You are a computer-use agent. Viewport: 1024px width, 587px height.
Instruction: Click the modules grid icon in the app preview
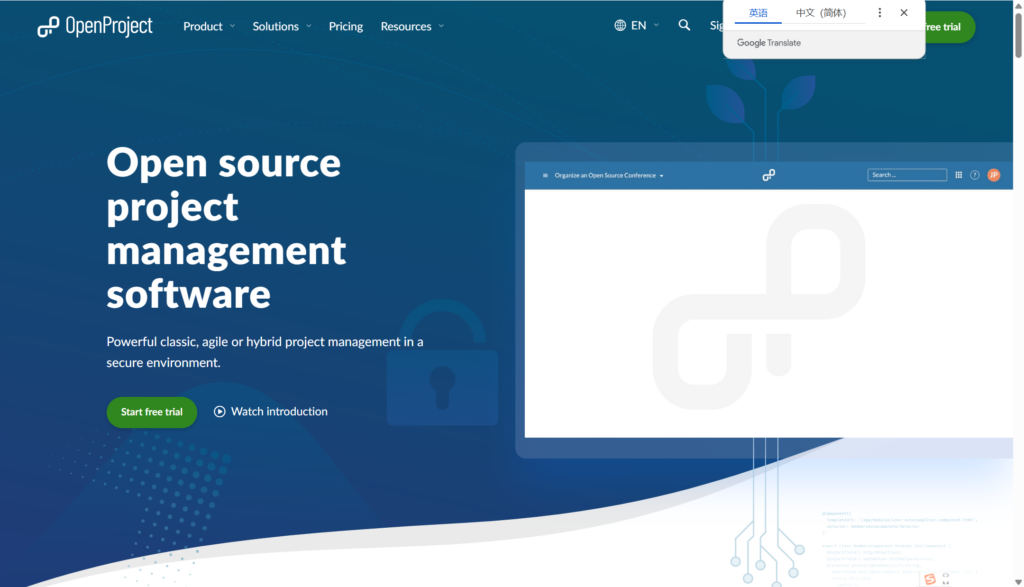(x=958, y=174)
